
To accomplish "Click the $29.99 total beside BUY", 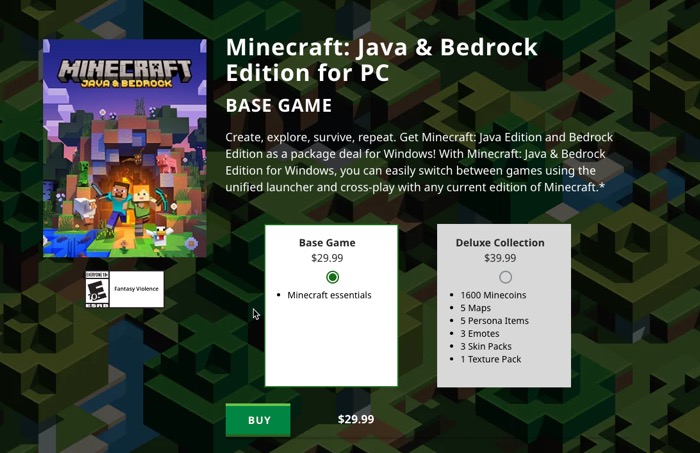I will coord(356,419).
